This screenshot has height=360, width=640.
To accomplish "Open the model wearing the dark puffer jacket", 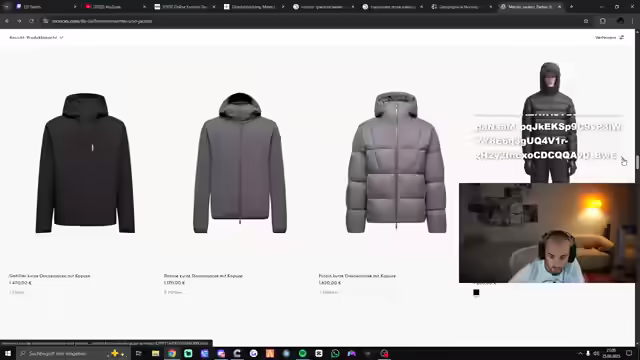I will [549, 122].
